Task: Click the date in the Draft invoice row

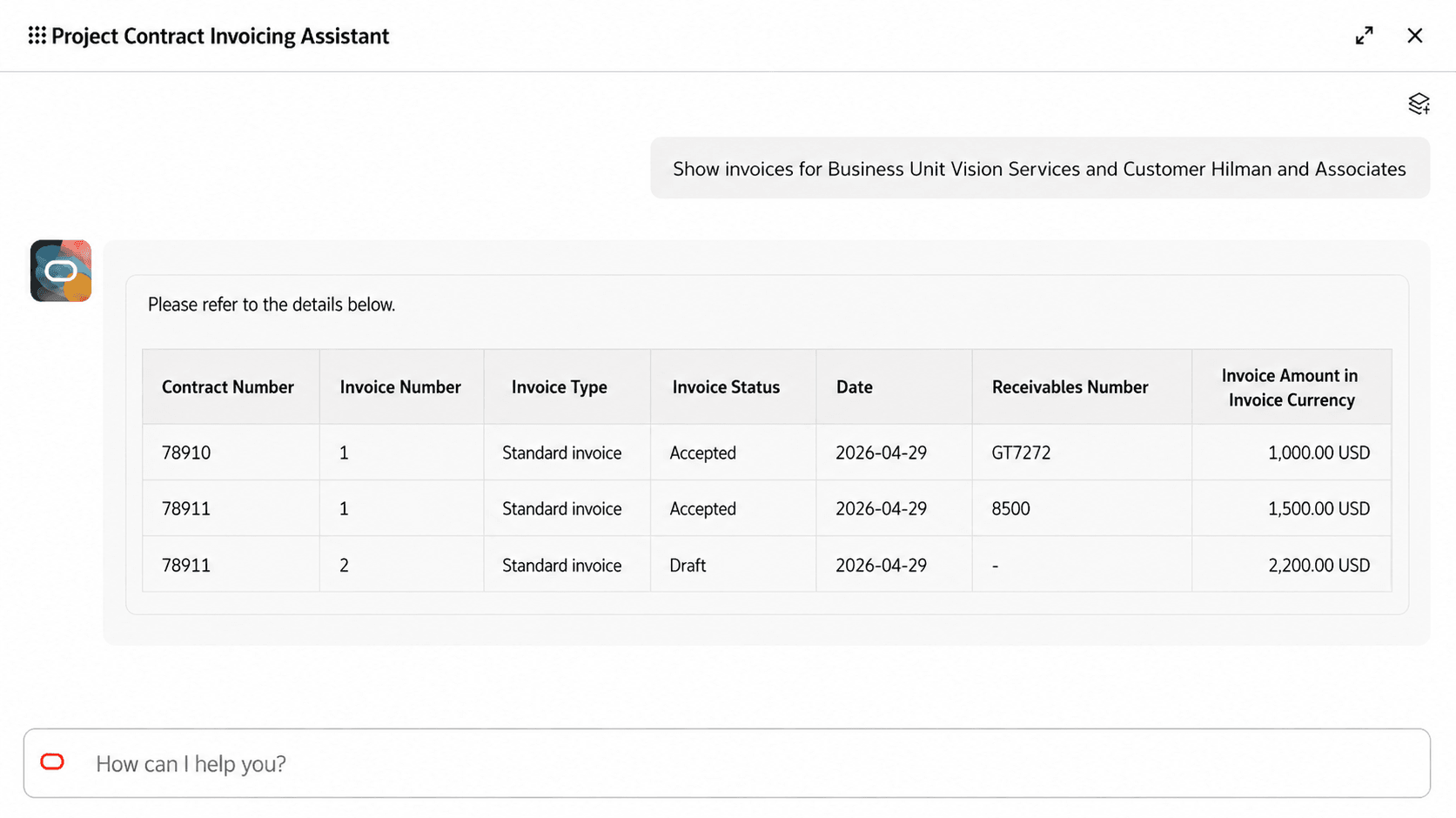Action: 881,565
